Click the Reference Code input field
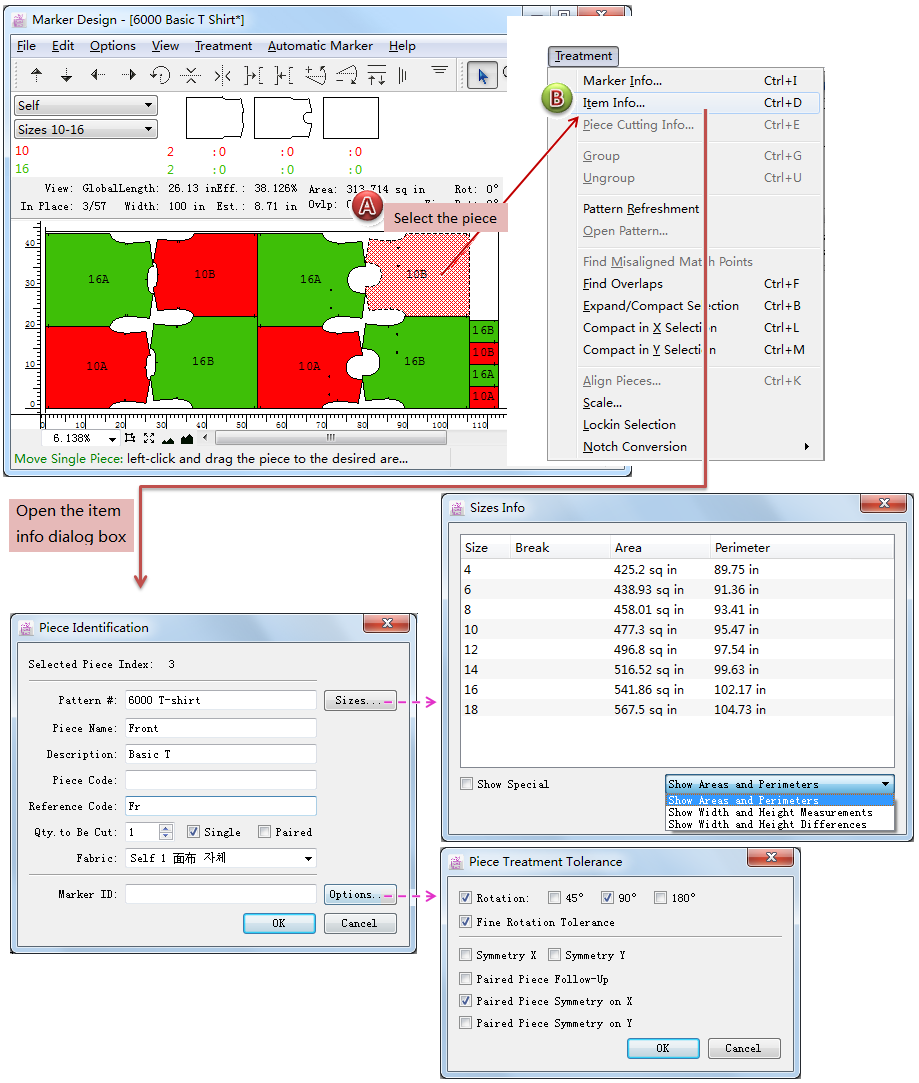The width and height of the screenshot is (919, 1083). click(x=220, y=806)
